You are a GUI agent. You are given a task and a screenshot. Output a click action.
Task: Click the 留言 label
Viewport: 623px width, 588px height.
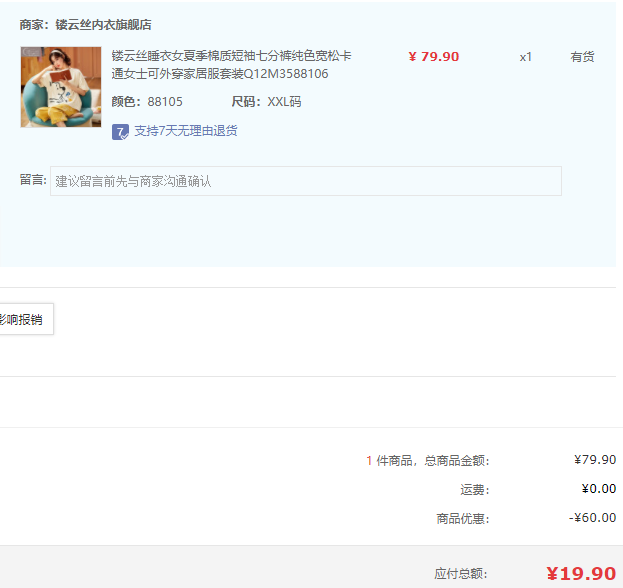pyautogui.click(x=33, y=180)
